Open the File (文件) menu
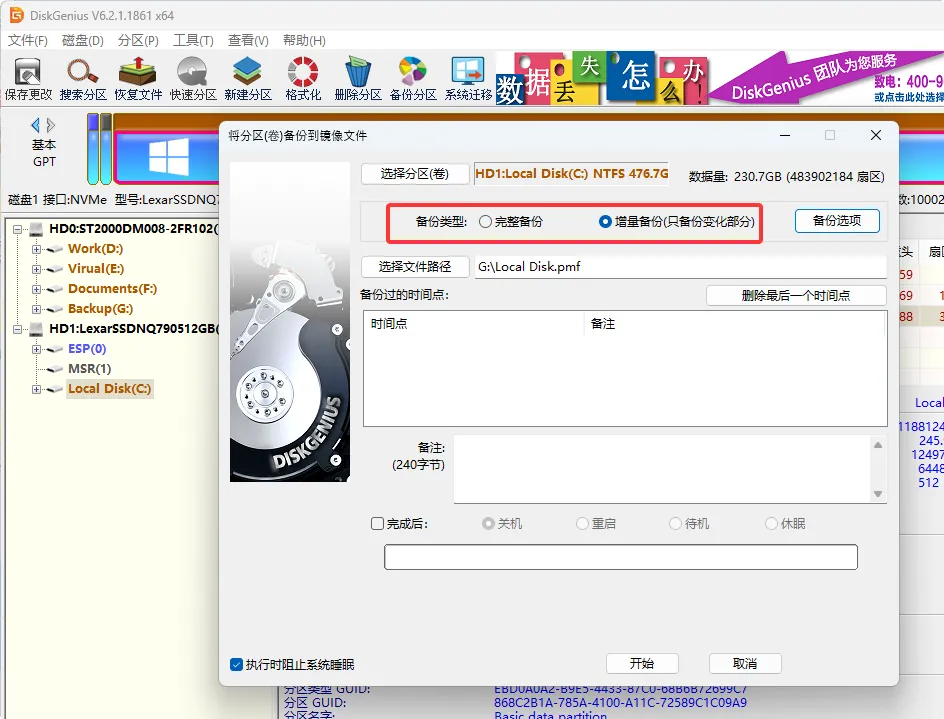The height and width of the screenshot is (719, 944). pos(27,40)
